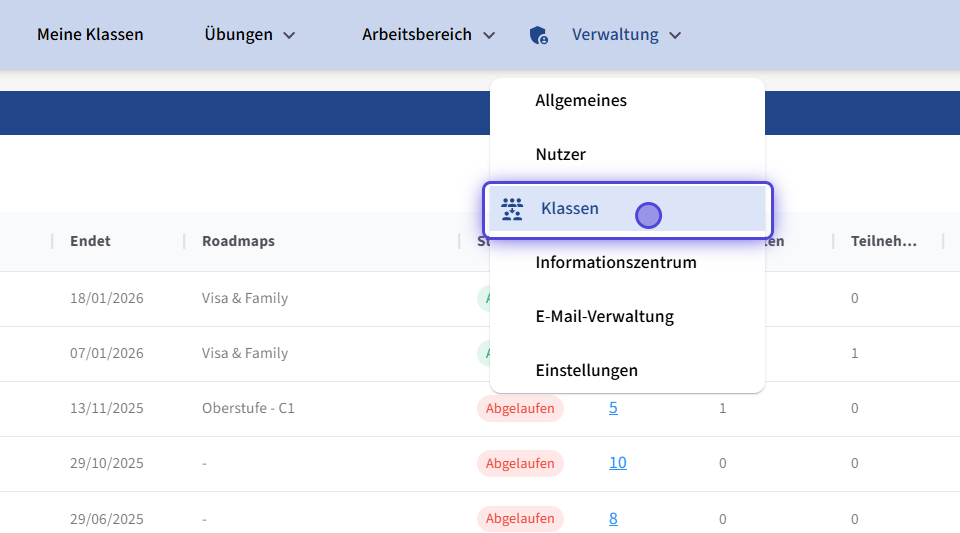Select Allgemeines from the Verwaltung menu
The height and width of the screenshot is (533, 960).
tap(581, 101)
